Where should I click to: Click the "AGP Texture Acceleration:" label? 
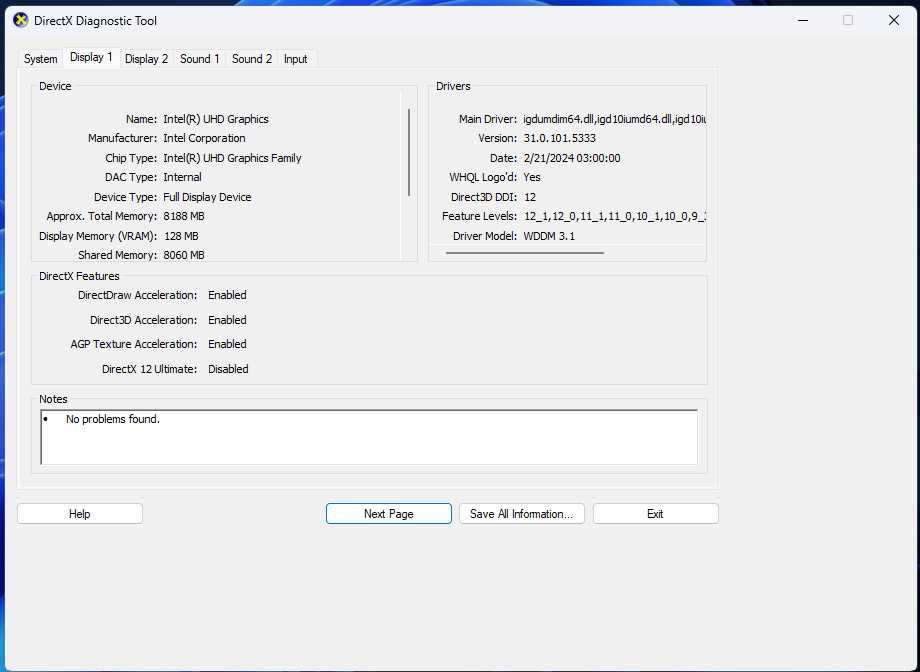tap(134, 345)
